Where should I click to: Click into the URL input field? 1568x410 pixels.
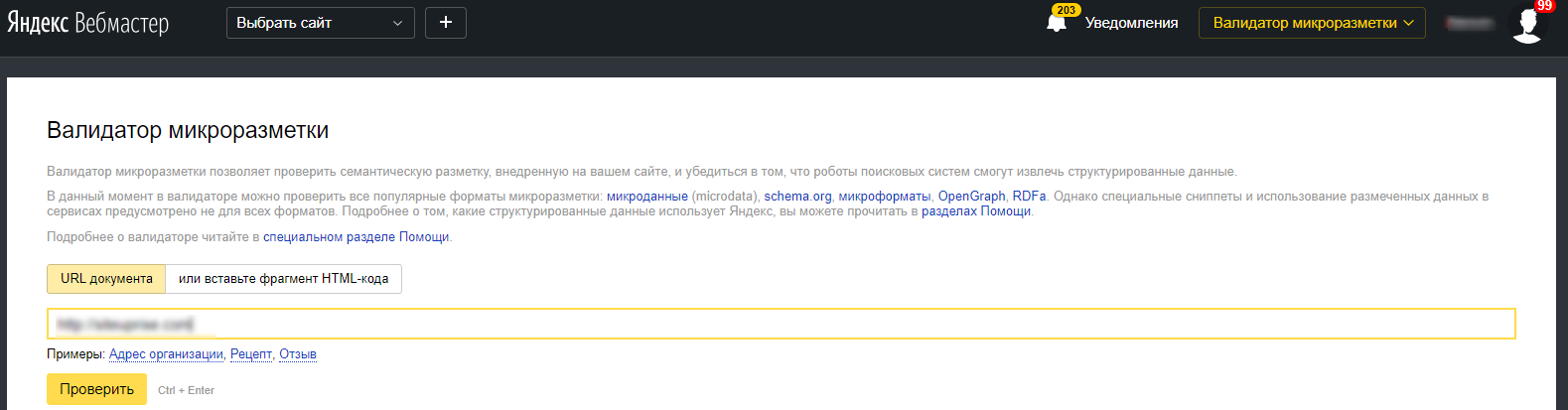(x=781, y=324)
